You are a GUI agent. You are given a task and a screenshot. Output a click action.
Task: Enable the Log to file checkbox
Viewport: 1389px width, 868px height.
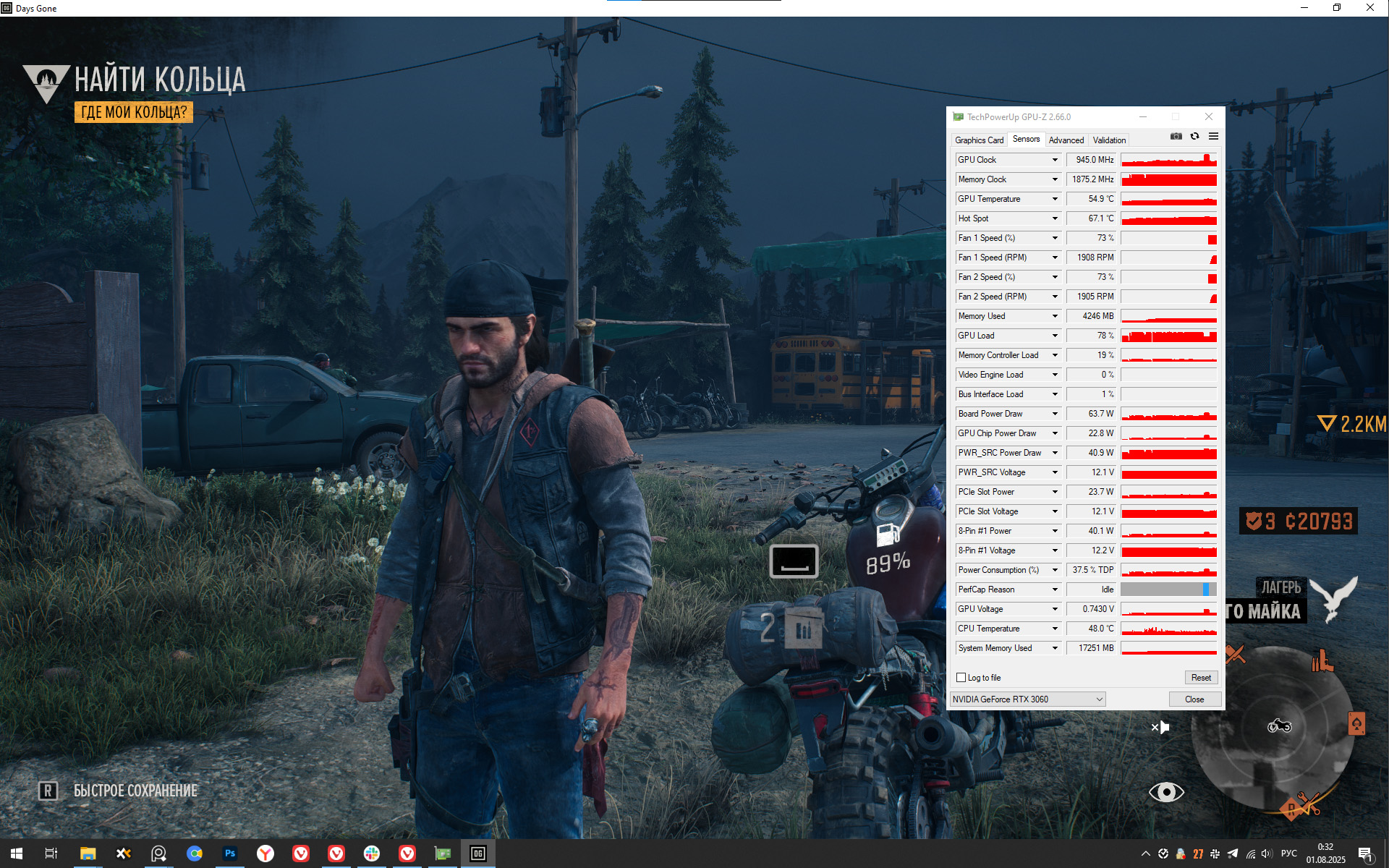click(x=961, y=678)
